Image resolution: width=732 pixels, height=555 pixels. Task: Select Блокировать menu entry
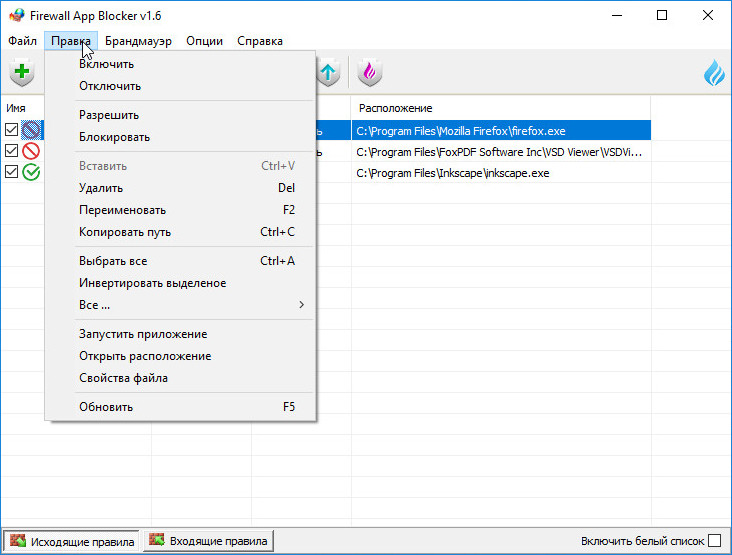[181, 137]
